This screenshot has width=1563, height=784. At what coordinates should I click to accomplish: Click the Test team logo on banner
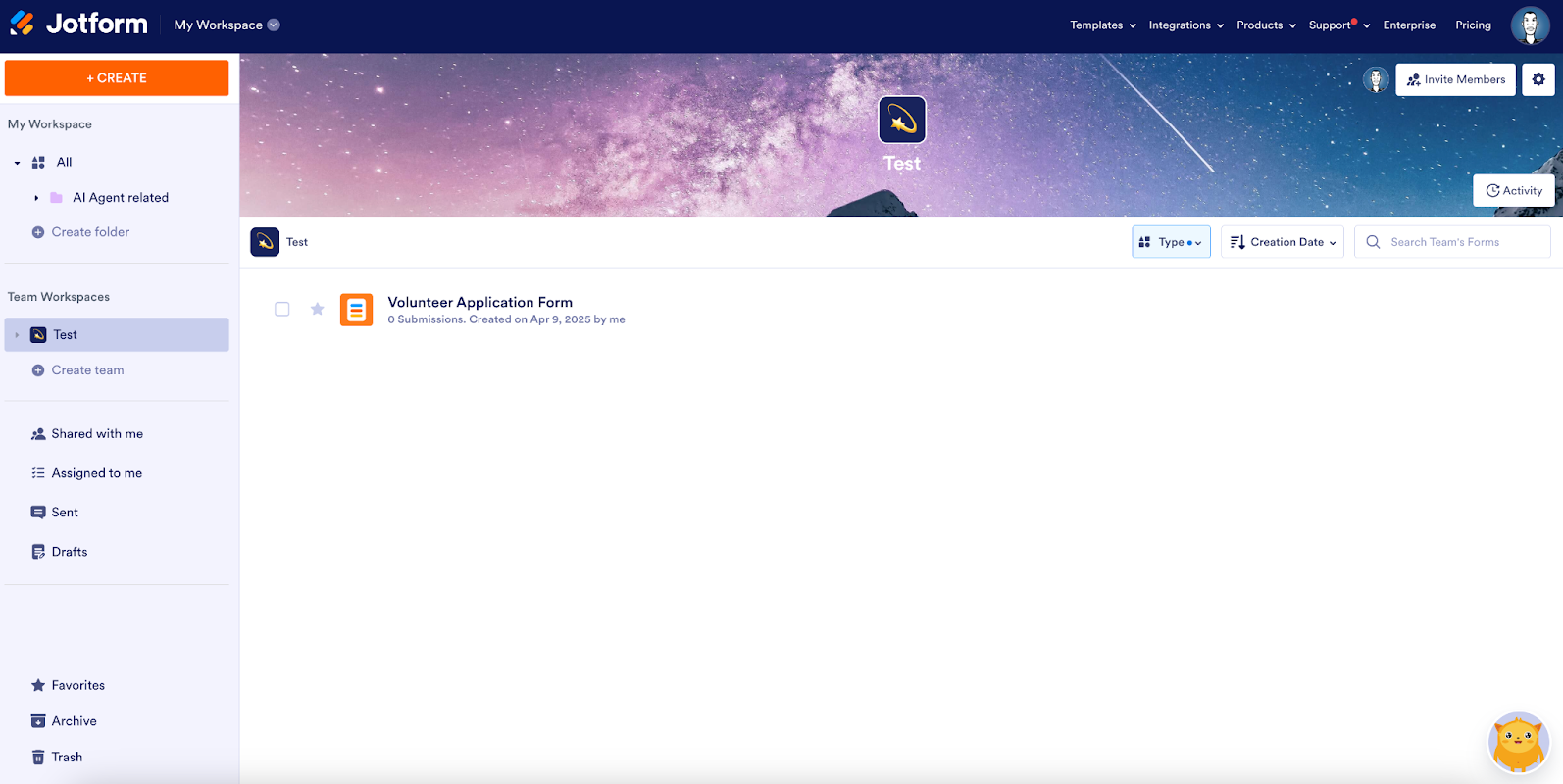[x=902, y=120]
